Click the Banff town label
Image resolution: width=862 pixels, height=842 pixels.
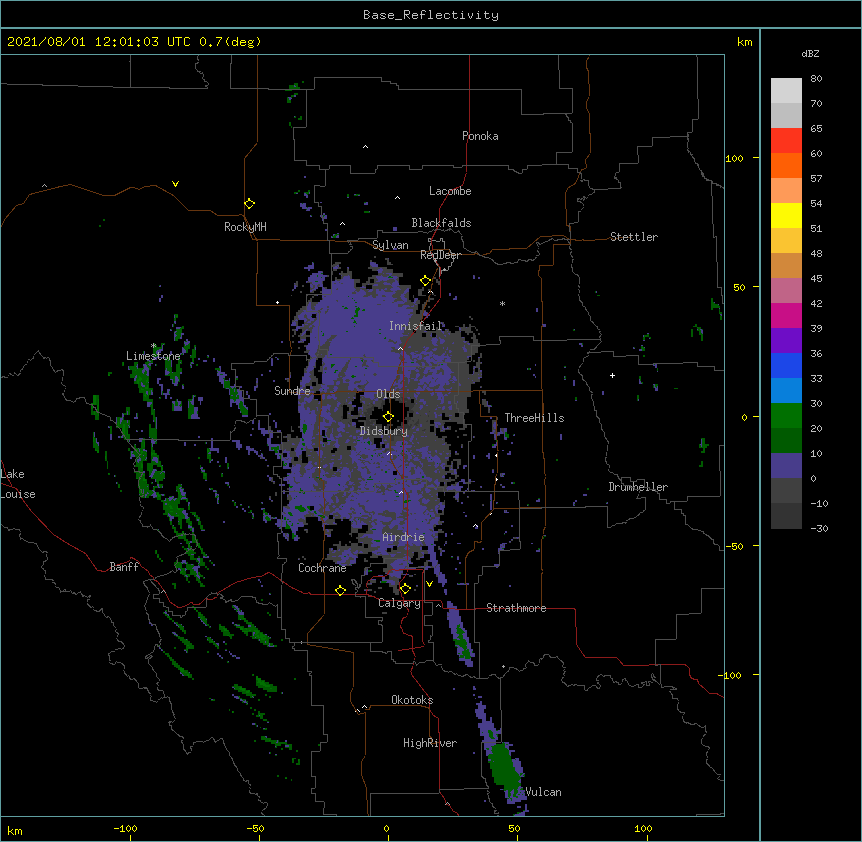124,567
